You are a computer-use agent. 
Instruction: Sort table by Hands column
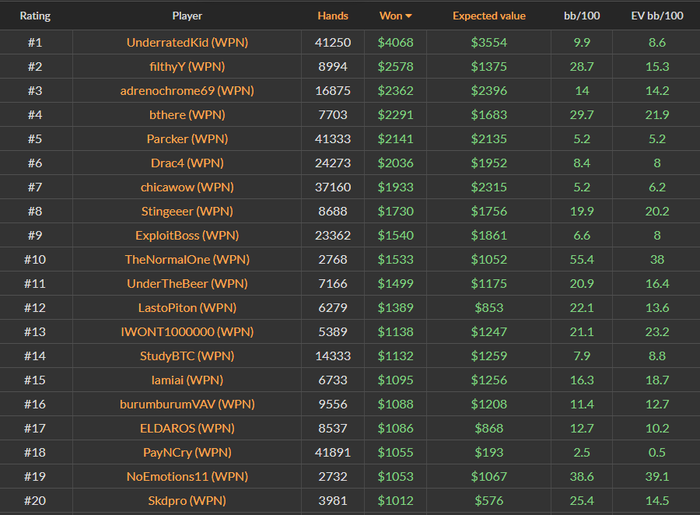333,16
